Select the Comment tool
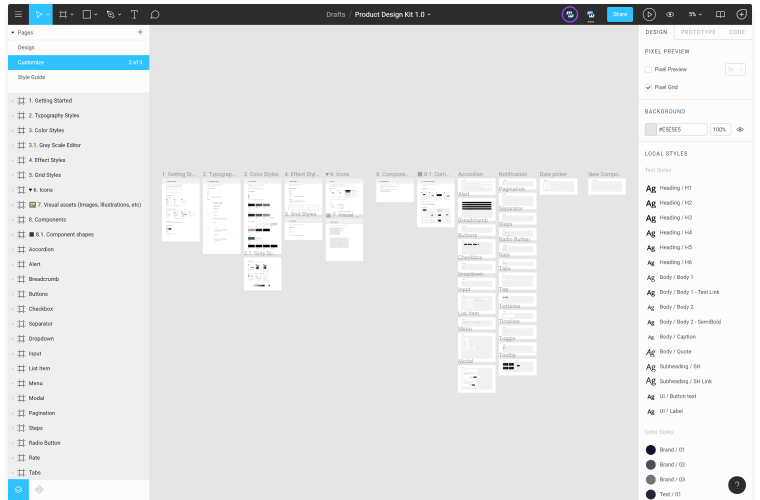The width and height of the screenshot is (760, 500). pyautogui.click(x=155, y=15)
